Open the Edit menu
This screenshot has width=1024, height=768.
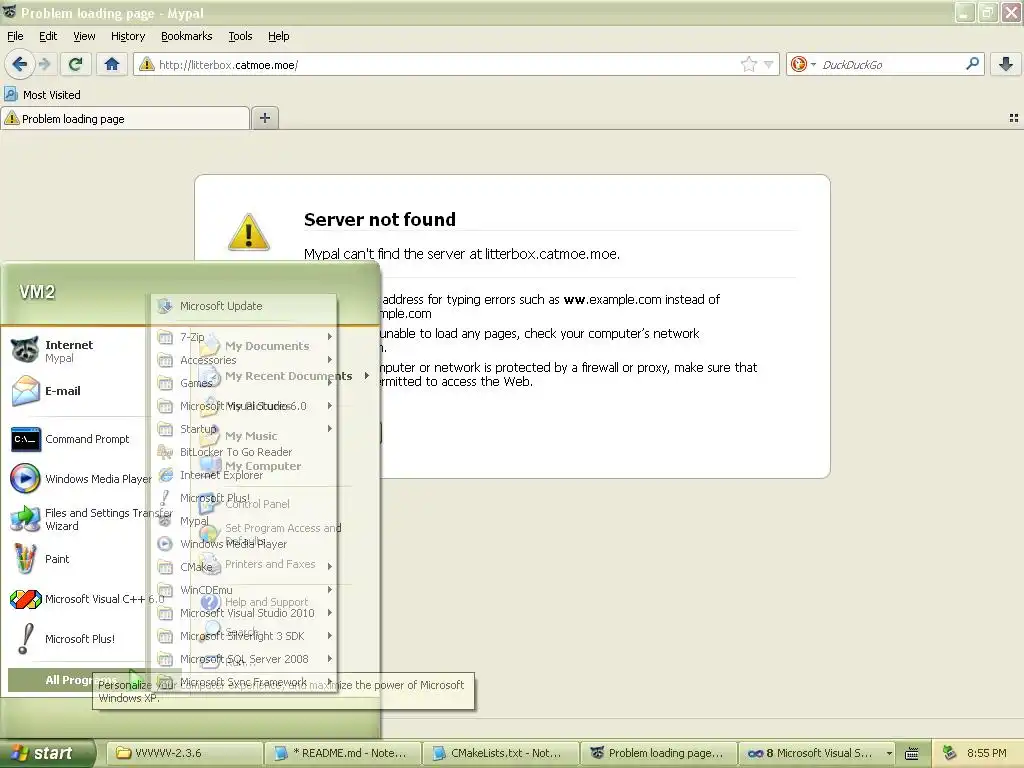pyautogui.click(x=48, y=36)
